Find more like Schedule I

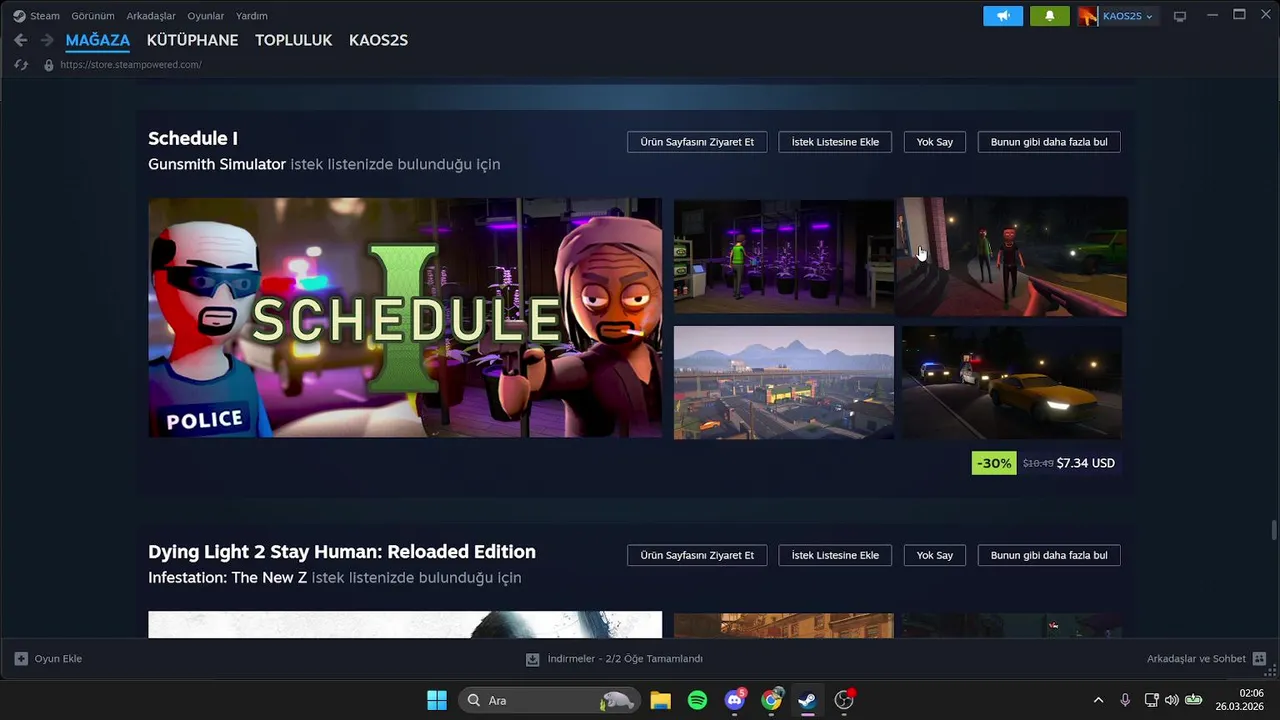1049,142
